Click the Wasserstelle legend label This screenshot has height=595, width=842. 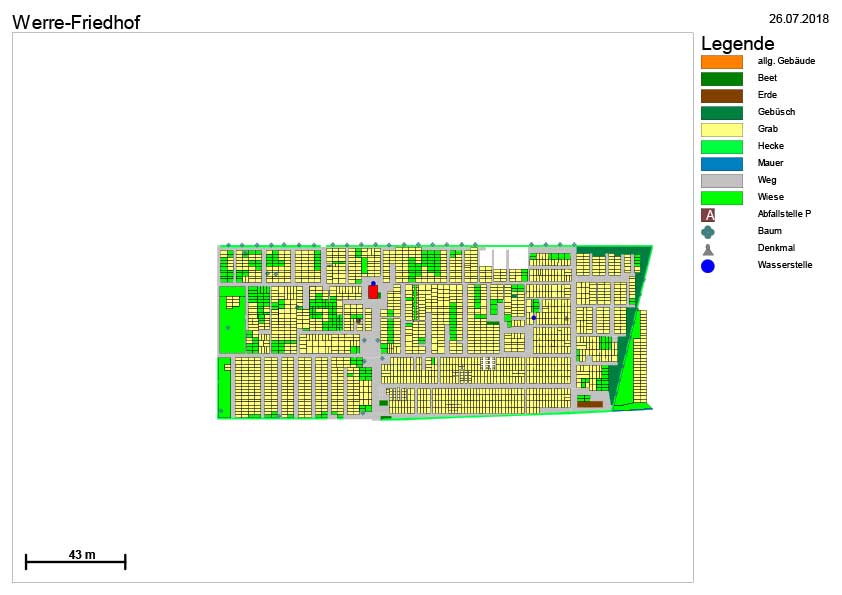(x=785, y=265)
